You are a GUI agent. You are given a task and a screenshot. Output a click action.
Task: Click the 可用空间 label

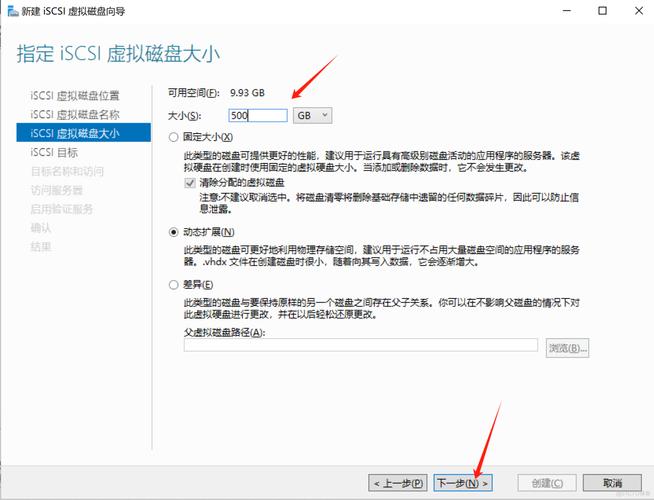pos(194,93)
